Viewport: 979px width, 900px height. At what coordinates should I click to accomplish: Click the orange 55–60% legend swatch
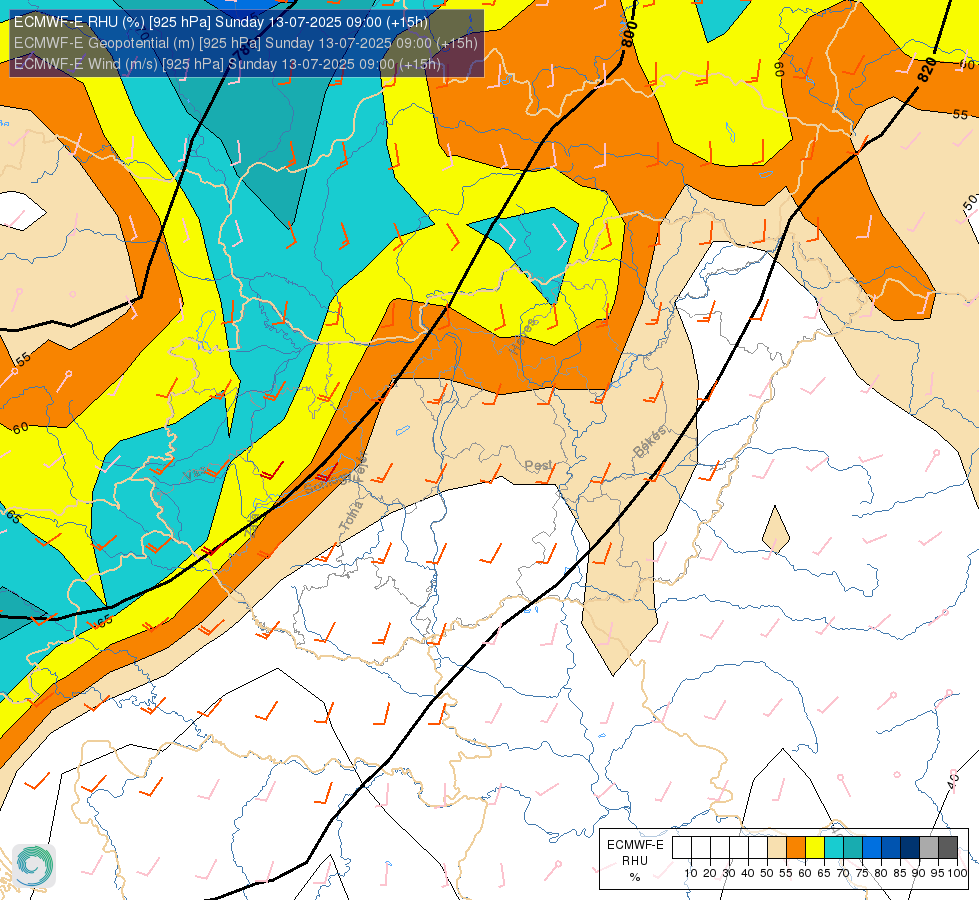pyautogui.click(x=796, y=848)
